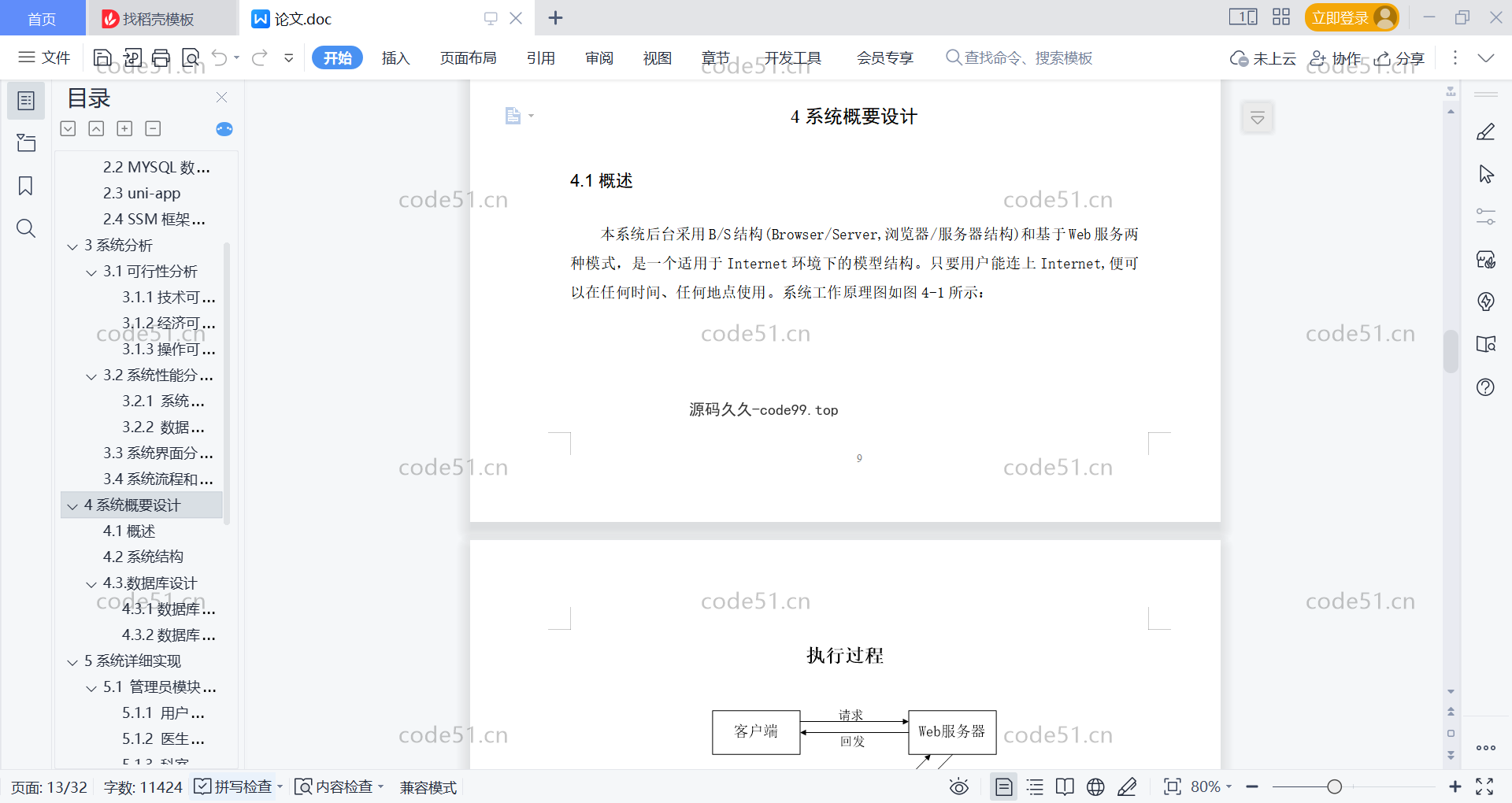
Task: Switch to page view mode
Action: (1003, 786)
